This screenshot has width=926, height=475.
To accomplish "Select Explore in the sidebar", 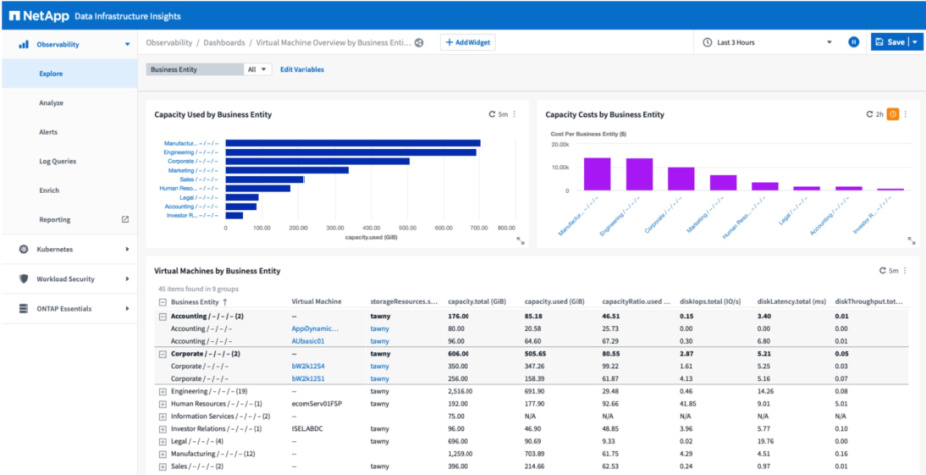I will [x=69, y=74].
